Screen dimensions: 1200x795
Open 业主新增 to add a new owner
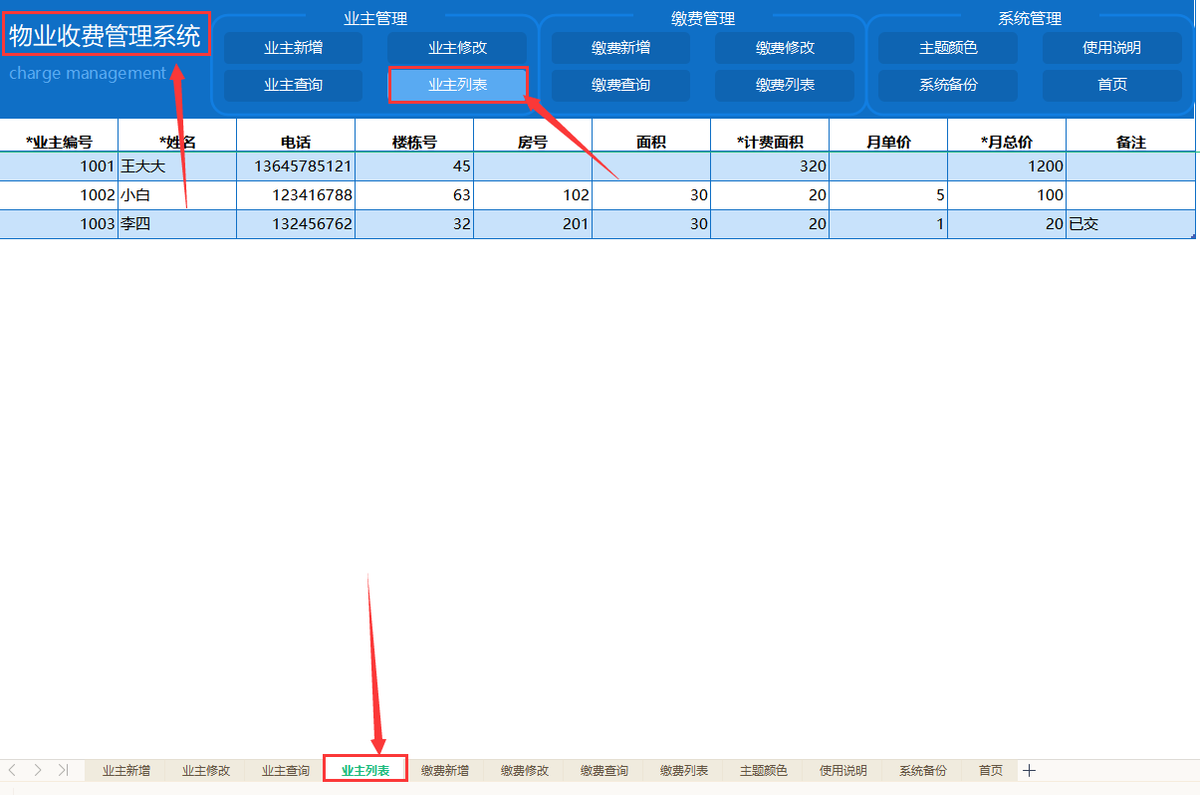(292, 47)
